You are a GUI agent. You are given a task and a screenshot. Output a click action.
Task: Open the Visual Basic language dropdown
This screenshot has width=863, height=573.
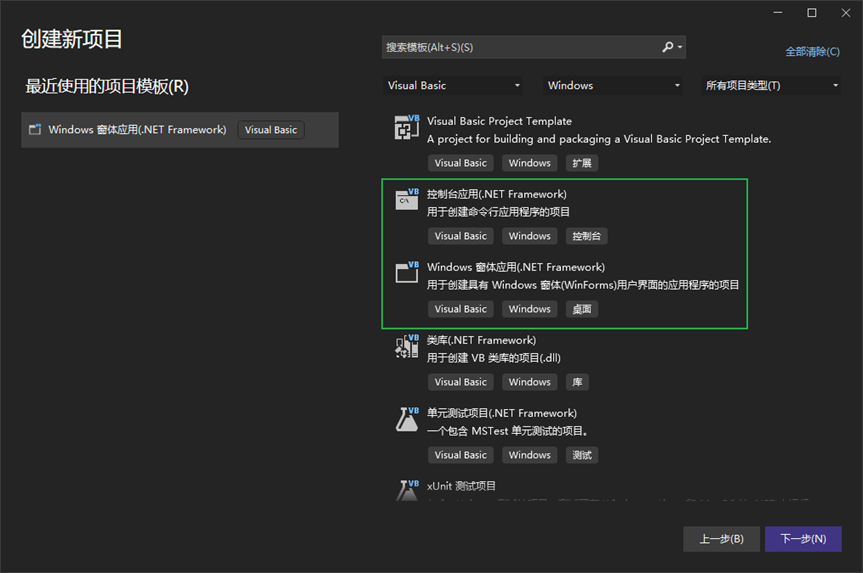452,85
